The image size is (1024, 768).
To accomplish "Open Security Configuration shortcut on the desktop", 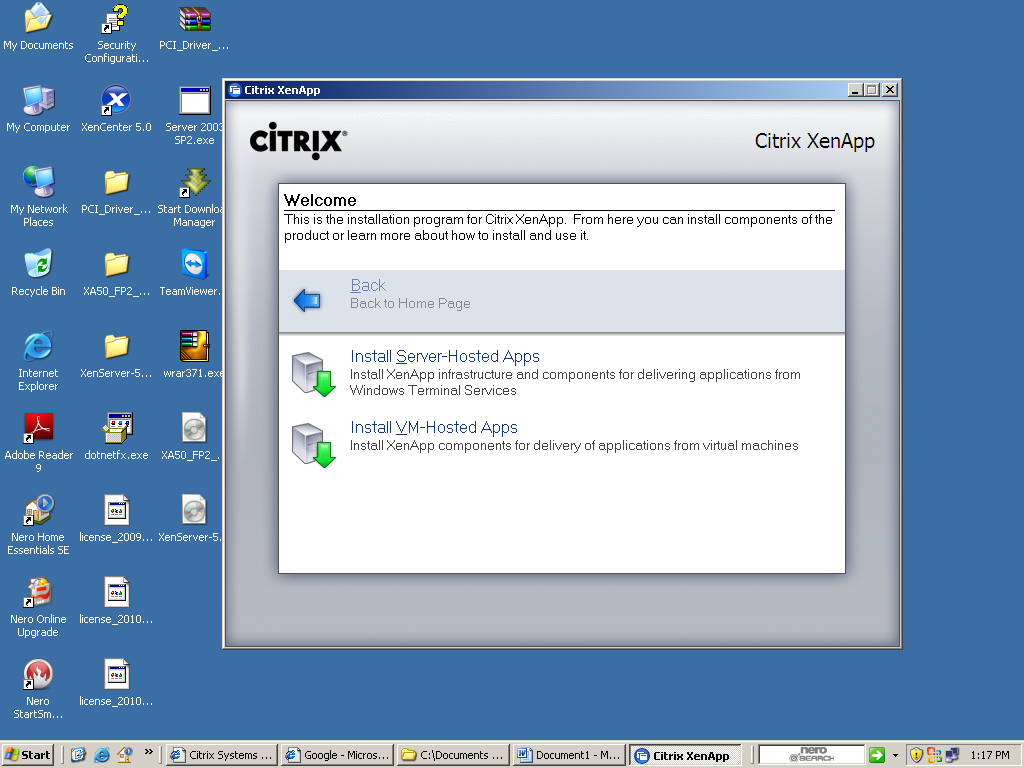I will tap(115, 20).
